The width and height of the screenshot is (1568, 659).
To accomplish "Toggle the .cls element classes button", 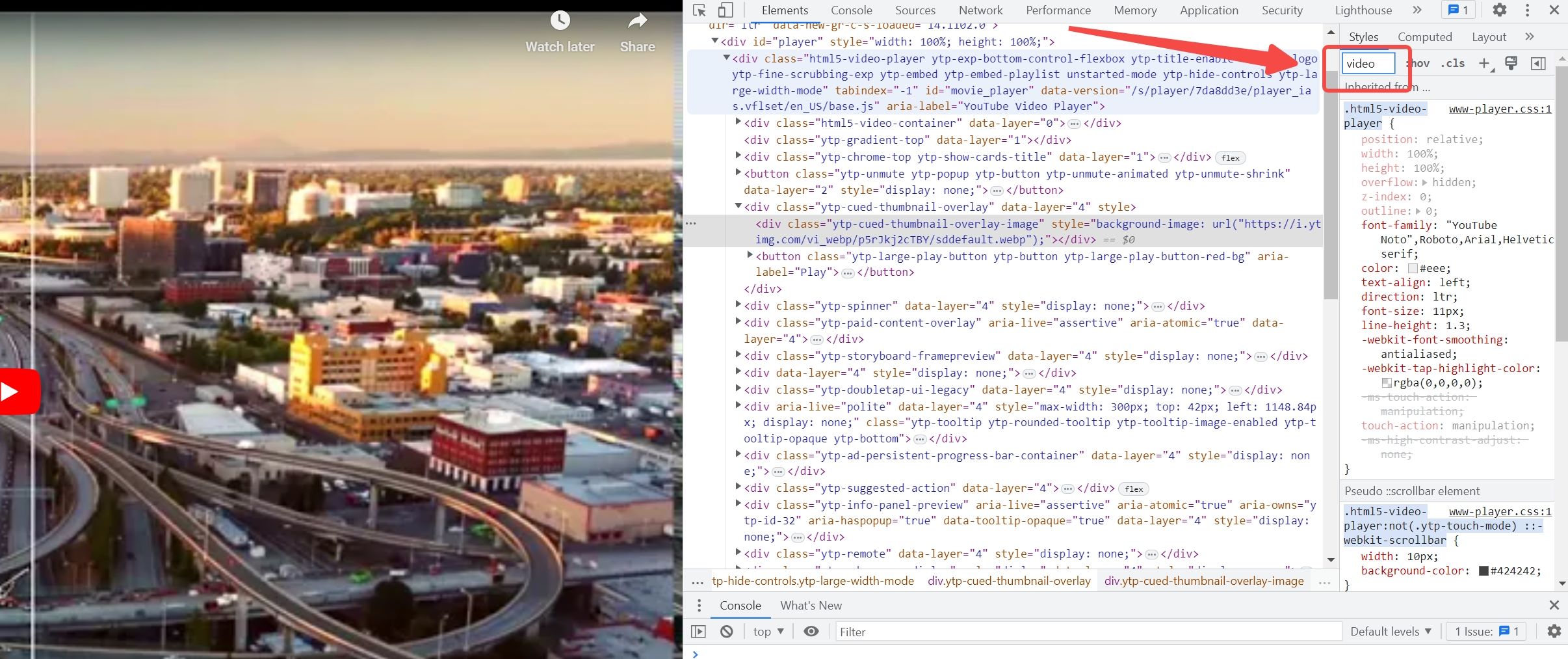I will (x=1452, y=64).
